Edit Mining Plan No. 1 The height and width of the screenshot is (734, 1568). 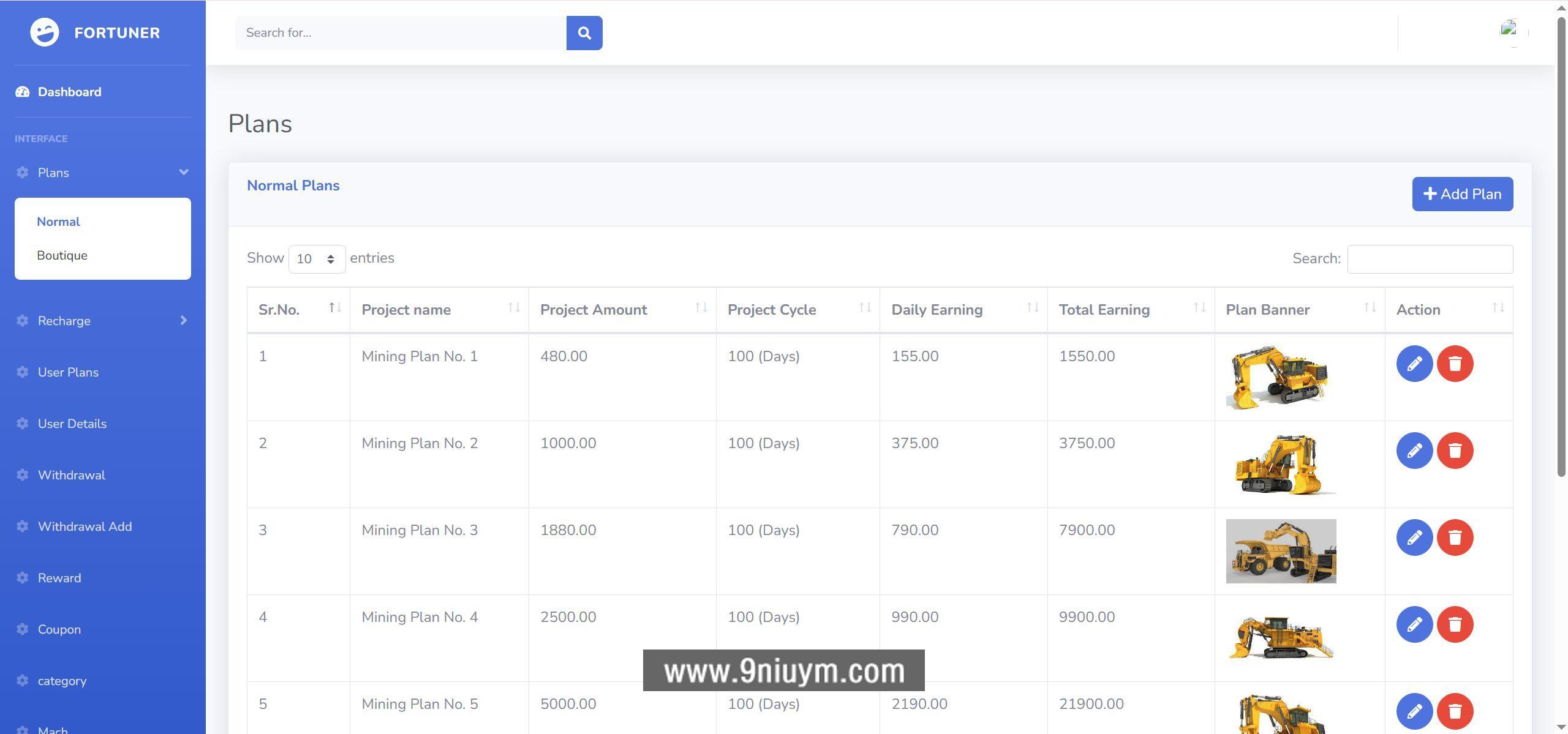coord(1414,364)
